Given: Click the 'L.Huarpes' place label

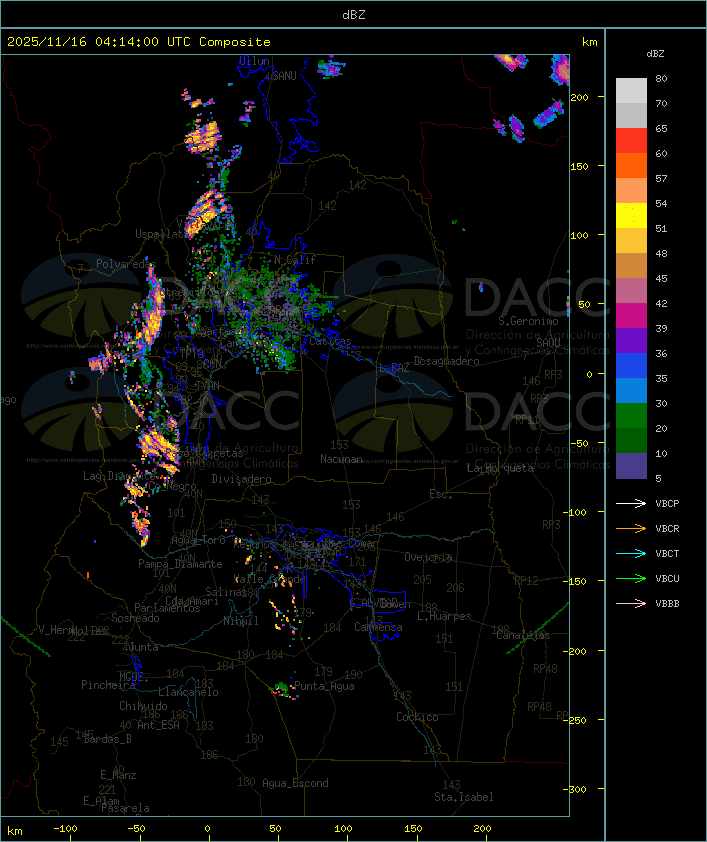Looking at the screenshot, I should click(x=444, y=616).
